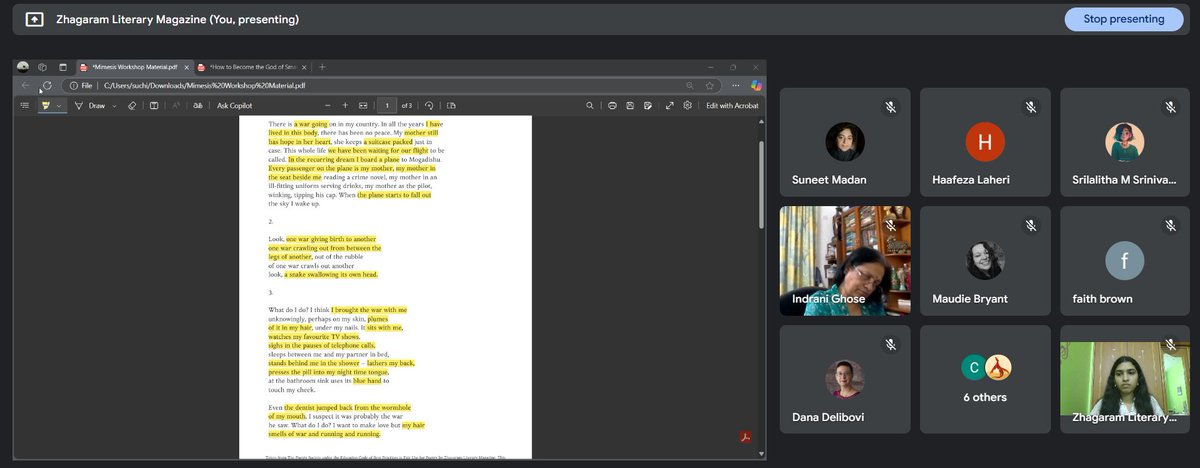Open Edge settings and more menu
This screenshot has width=1200, height=468.
pos(735,86)
